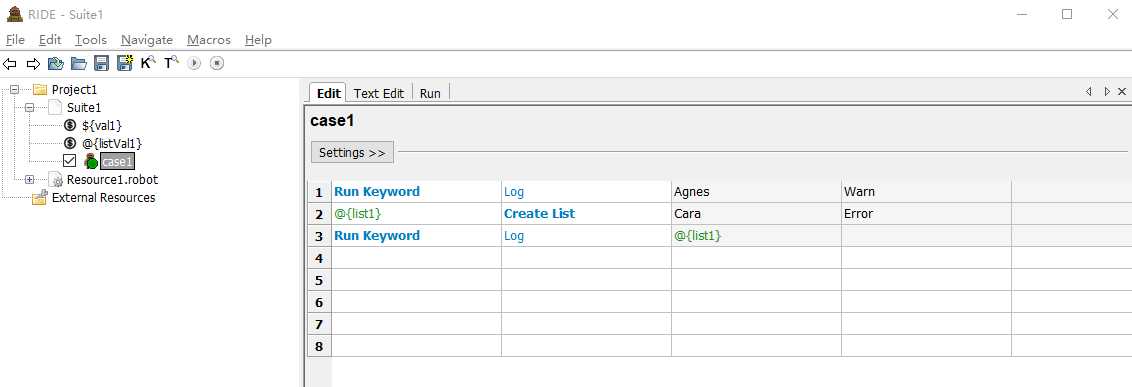Click the Run tests play icon
Image resolution: width=1132 pixels, height=387 pixels.
point(193,64)
